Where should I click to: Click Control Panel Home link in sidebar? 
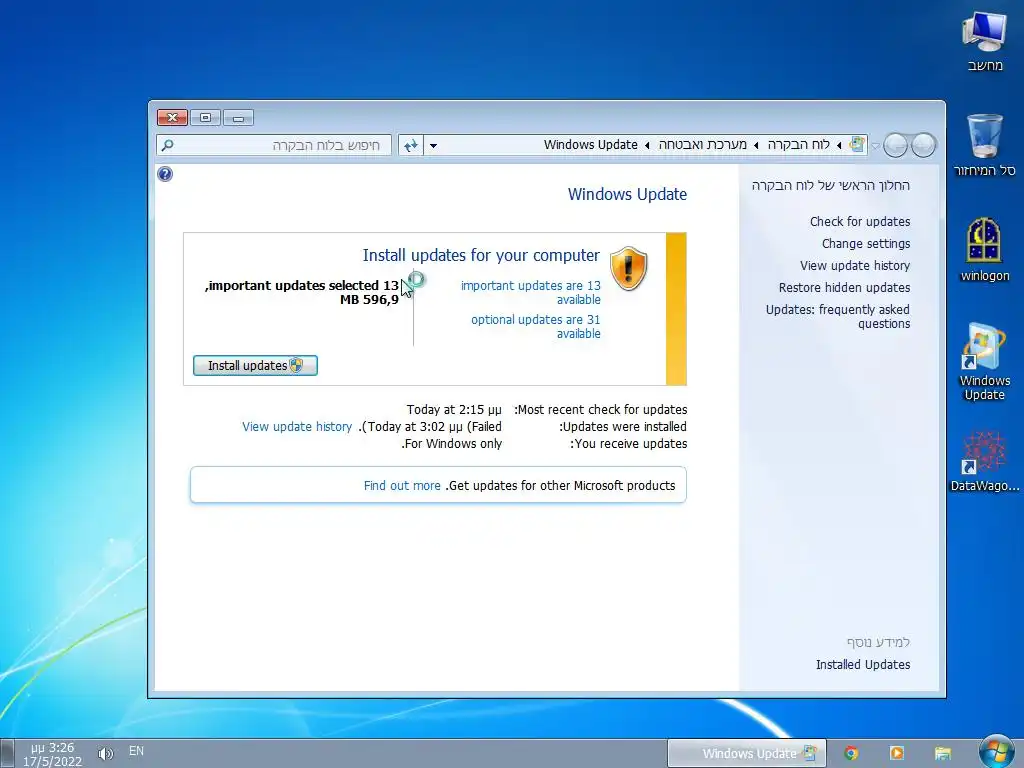click(831, 185)
